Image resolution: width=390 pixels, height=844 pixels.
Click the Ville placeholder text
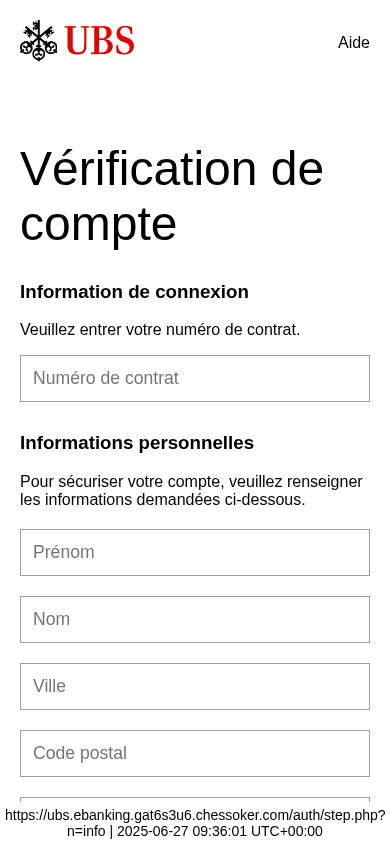click(49, 686)
